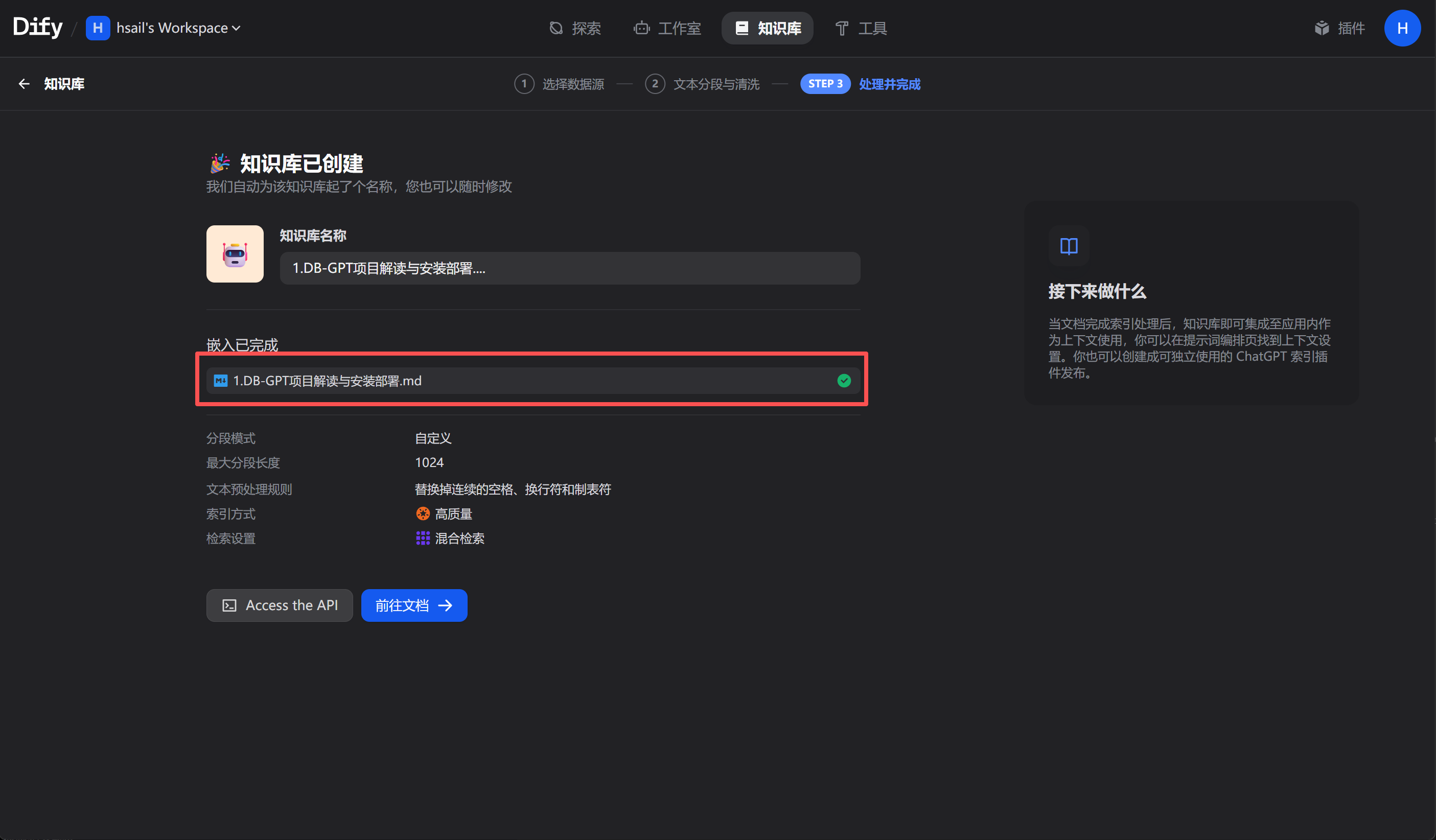Click the markdown file icon
The width and height of the screenshot is (1436, 840).
point(221,381)
